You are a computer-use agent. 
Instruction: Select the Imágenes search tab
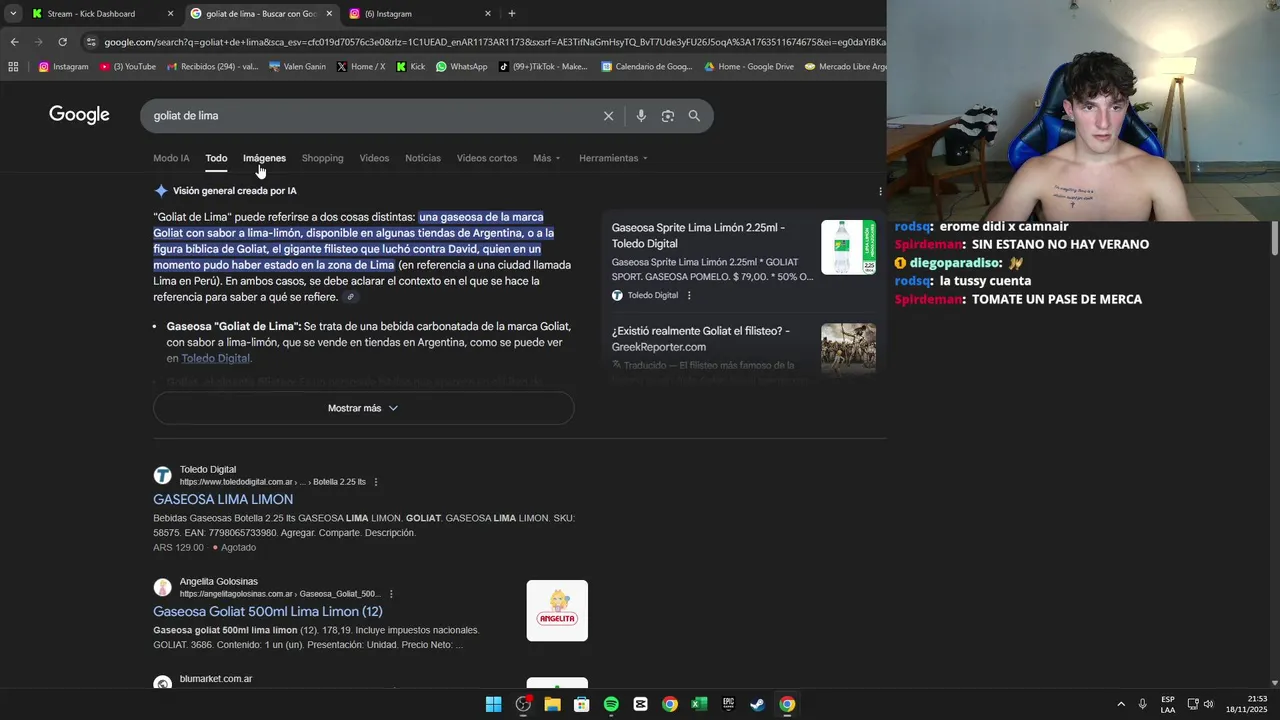coord(264,158)
